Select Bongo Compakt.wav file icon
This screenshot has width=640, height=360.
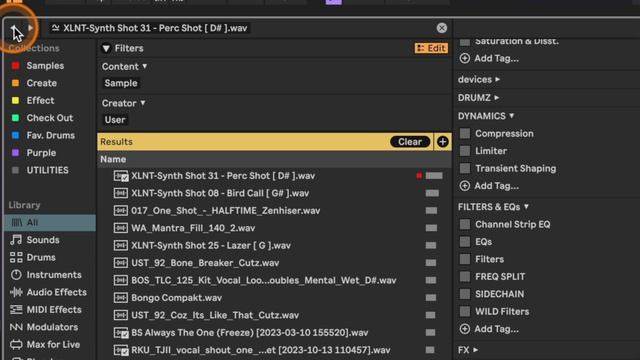coord(121,298)
